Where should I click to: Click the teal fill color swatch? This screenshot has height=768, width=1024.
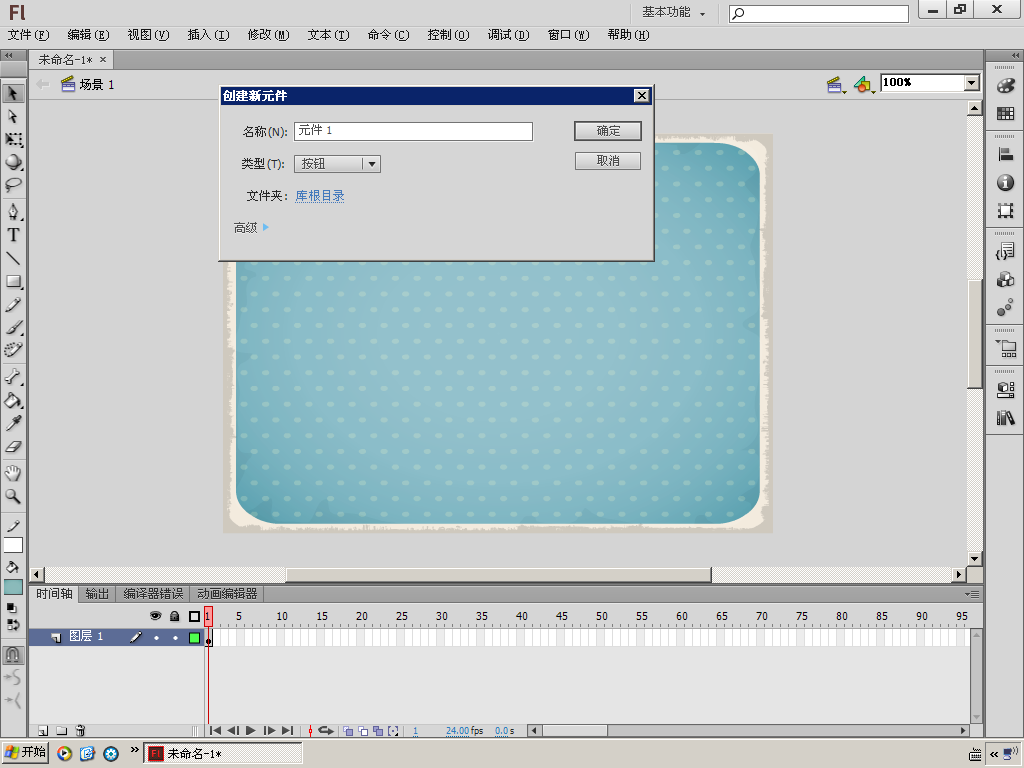(13, 587)
